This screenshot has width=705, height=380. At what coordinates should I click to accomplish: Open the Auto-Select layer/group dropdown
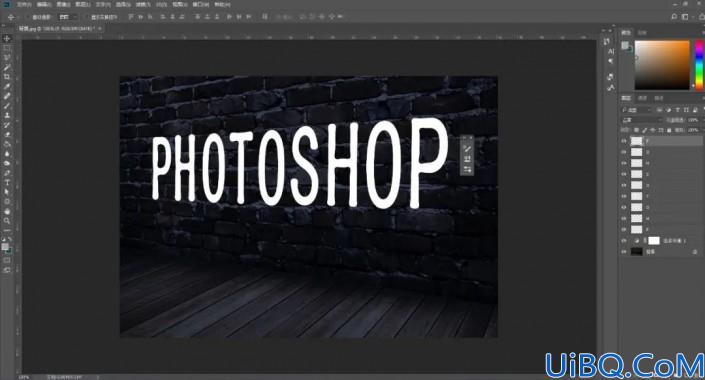68,17
